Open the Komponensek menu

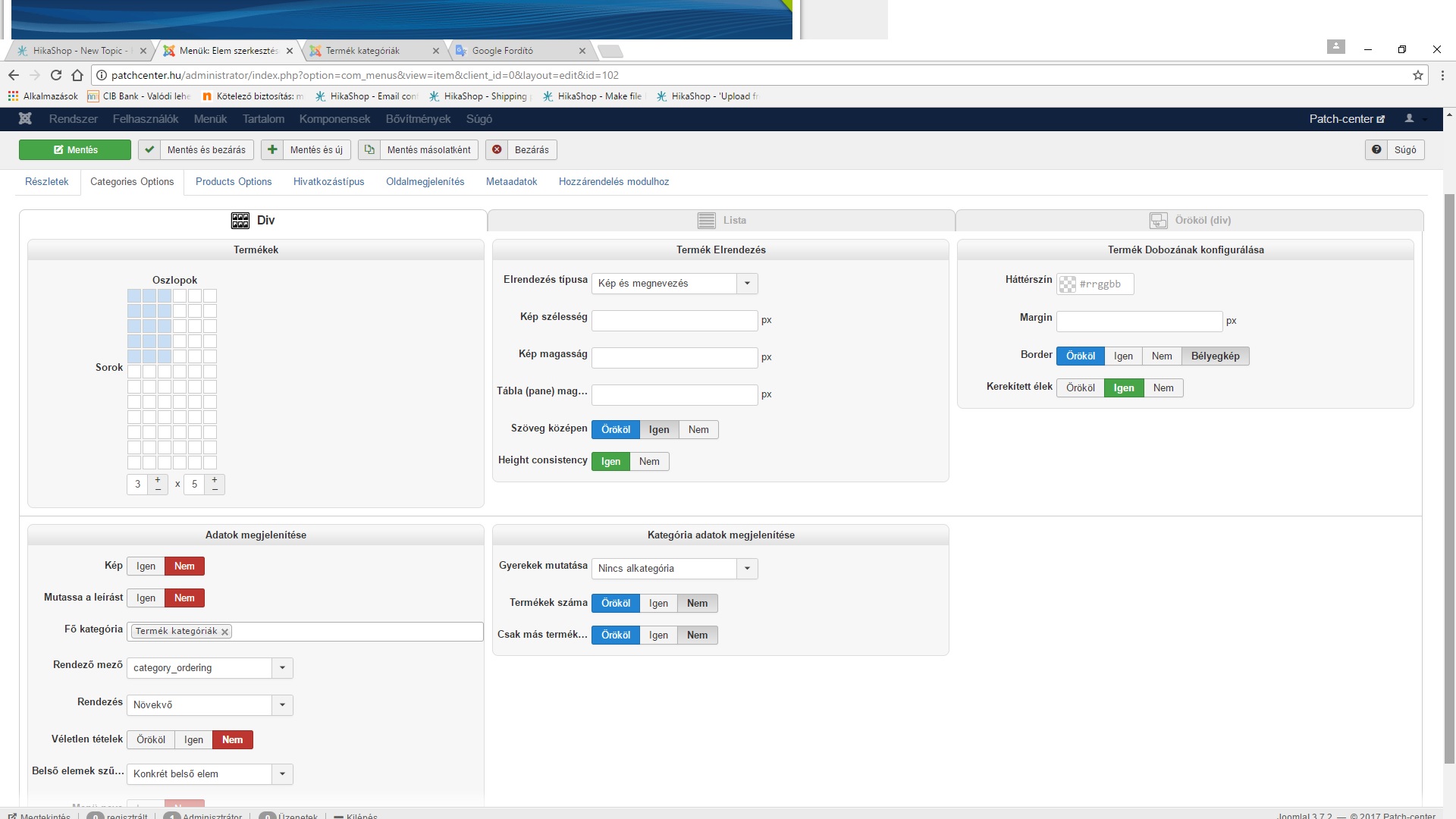(334, 119)
